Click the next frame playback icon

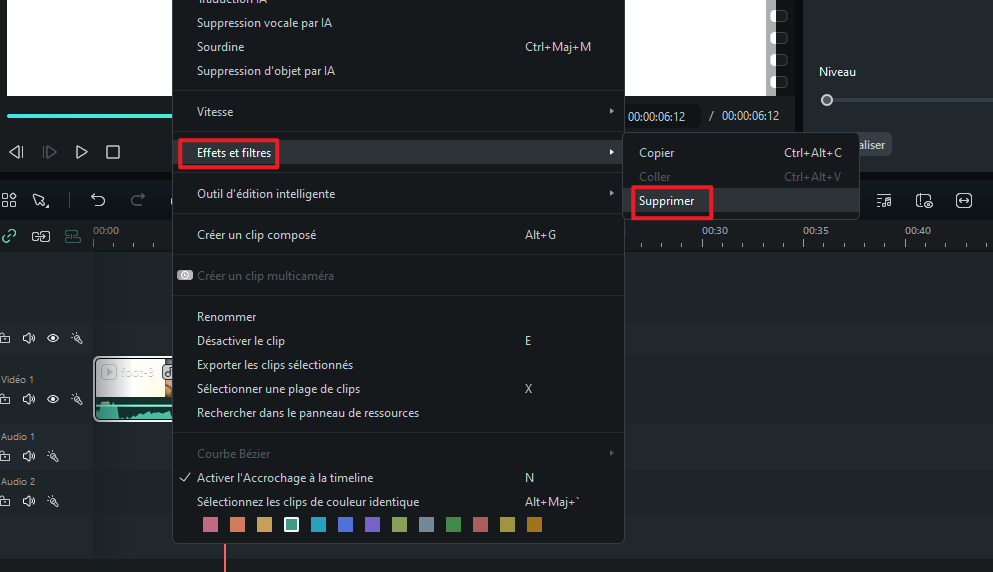49,152
